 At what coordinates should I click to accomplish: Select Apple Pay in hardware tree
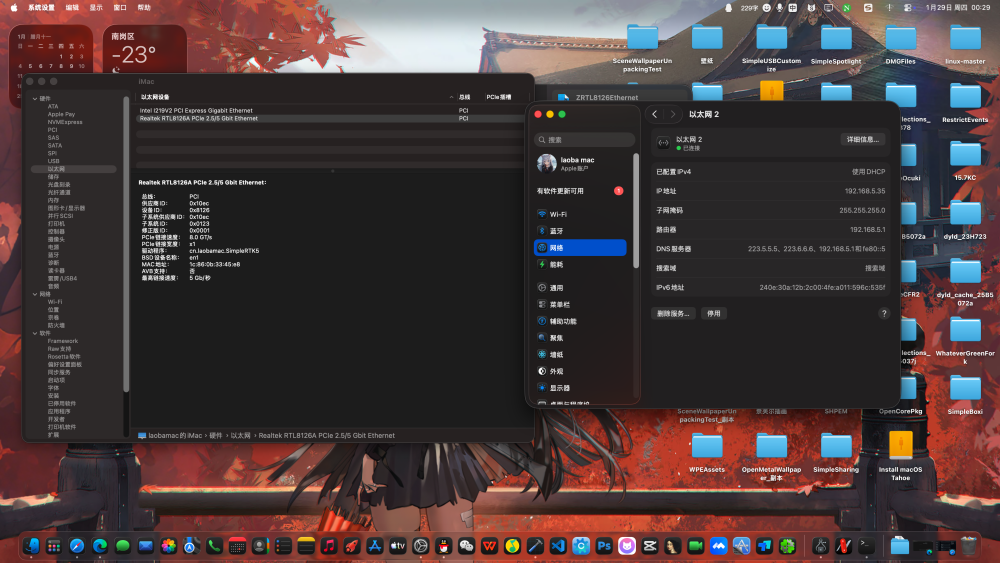(x=61, y=114)
